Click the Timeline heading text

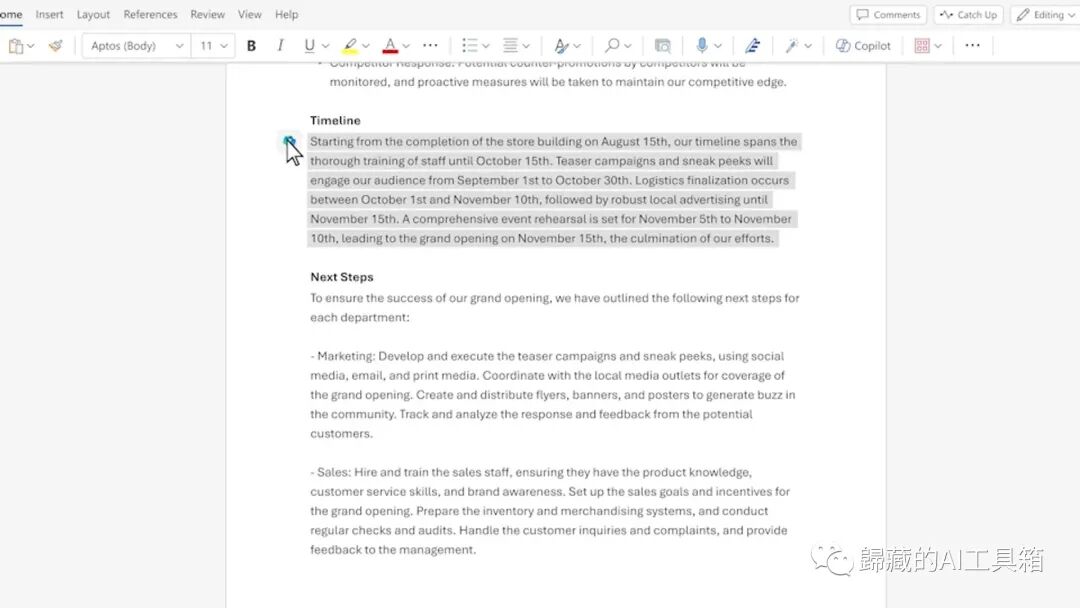(335, 120)
